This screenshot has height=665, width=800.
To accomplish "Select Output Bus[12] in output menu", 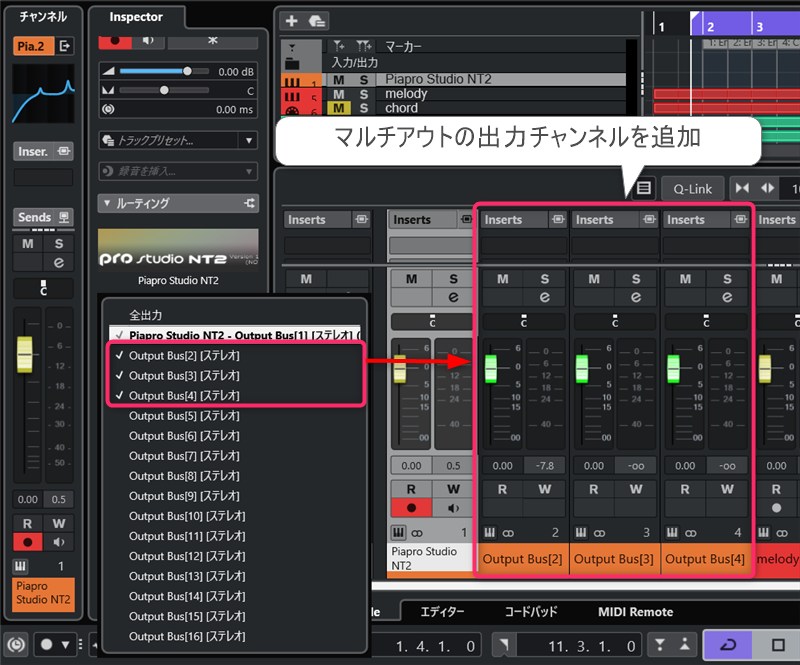I will (187, 556).
